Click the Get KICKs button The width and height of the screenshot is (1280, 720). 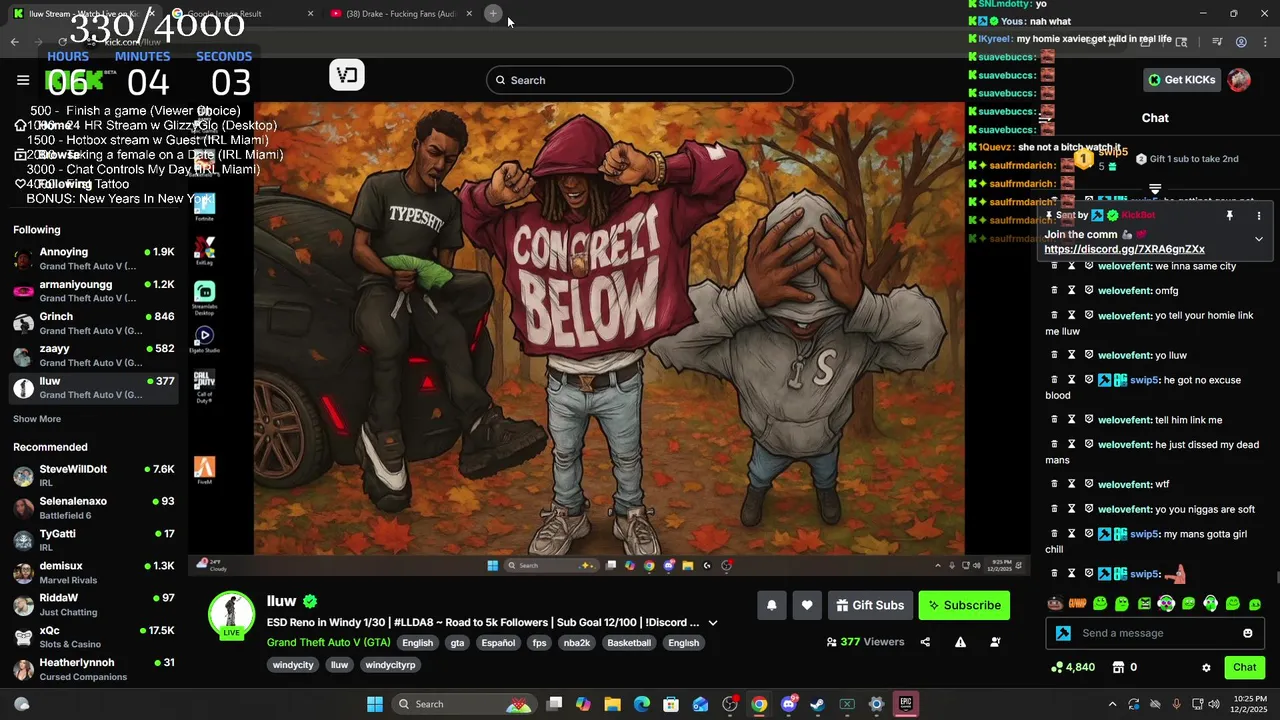1181,80
